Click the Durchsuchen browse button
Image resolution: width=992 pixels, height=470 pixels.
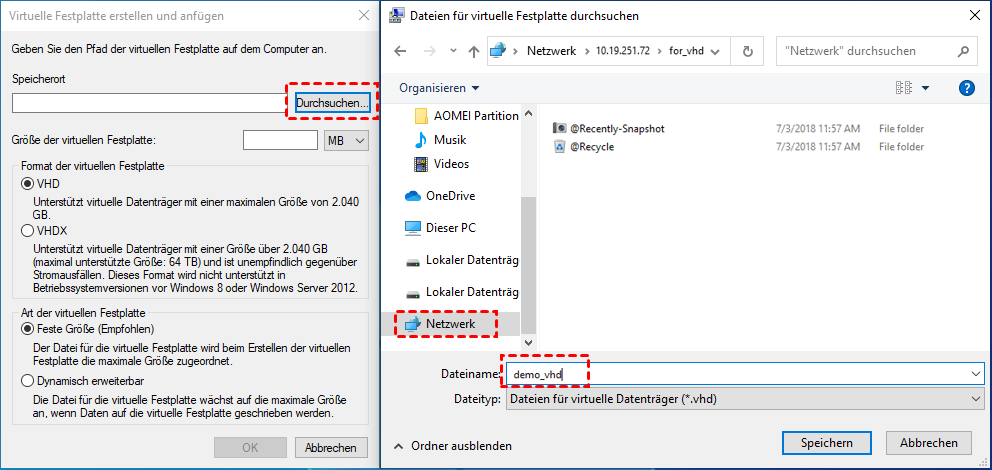(x=333, y=102)
